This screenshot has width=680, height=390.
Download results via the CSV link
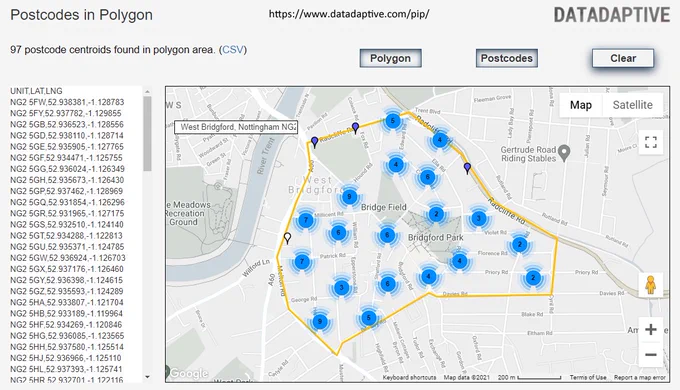point(233,50)
